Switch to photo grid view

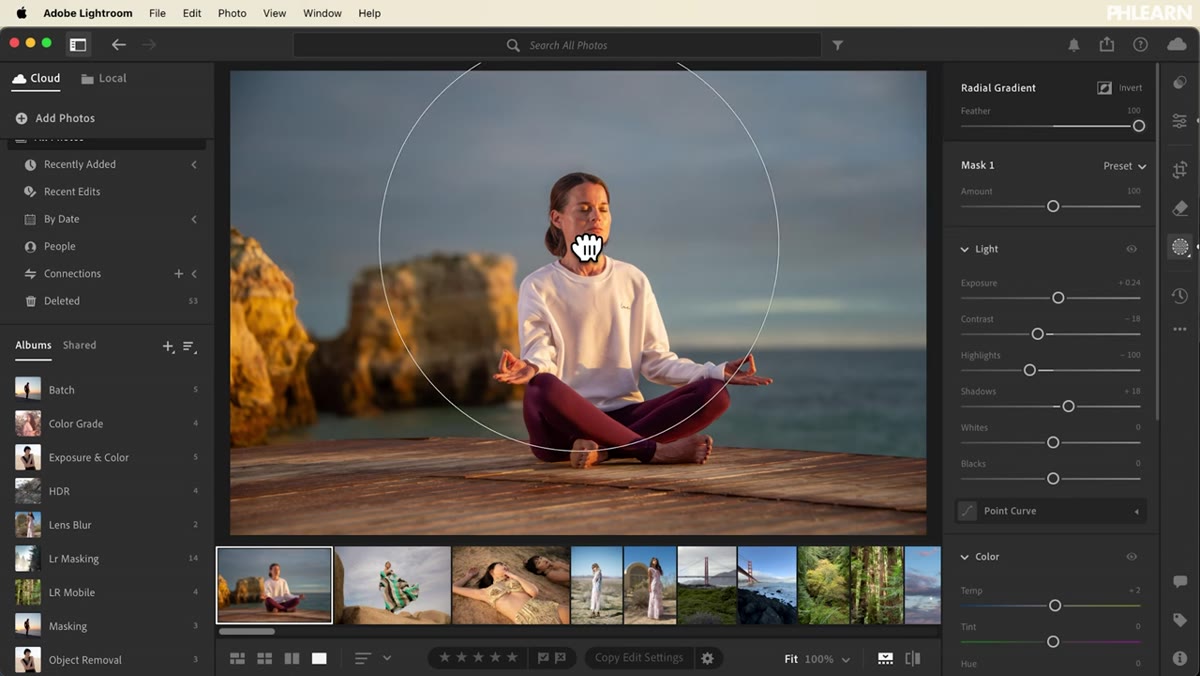pos(238,658)
